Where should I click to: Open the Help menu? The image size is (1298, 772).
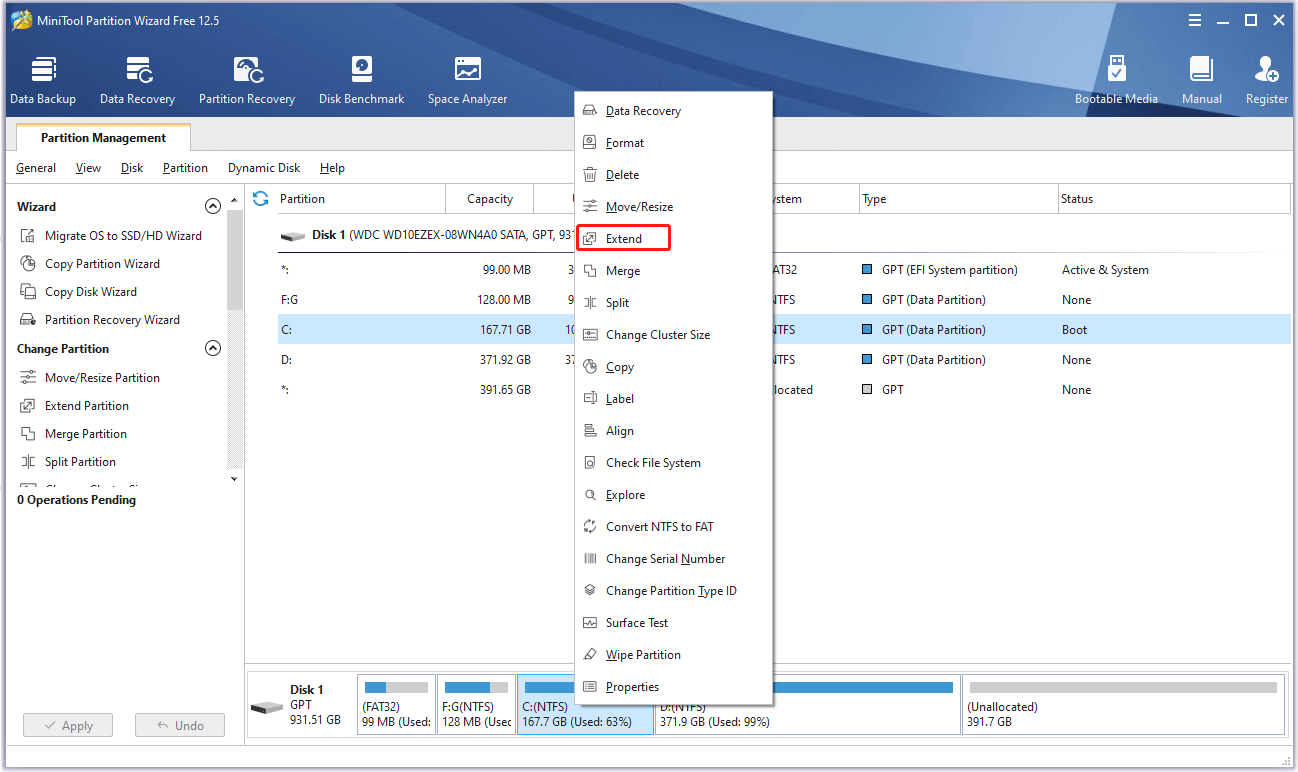[332, 168]
